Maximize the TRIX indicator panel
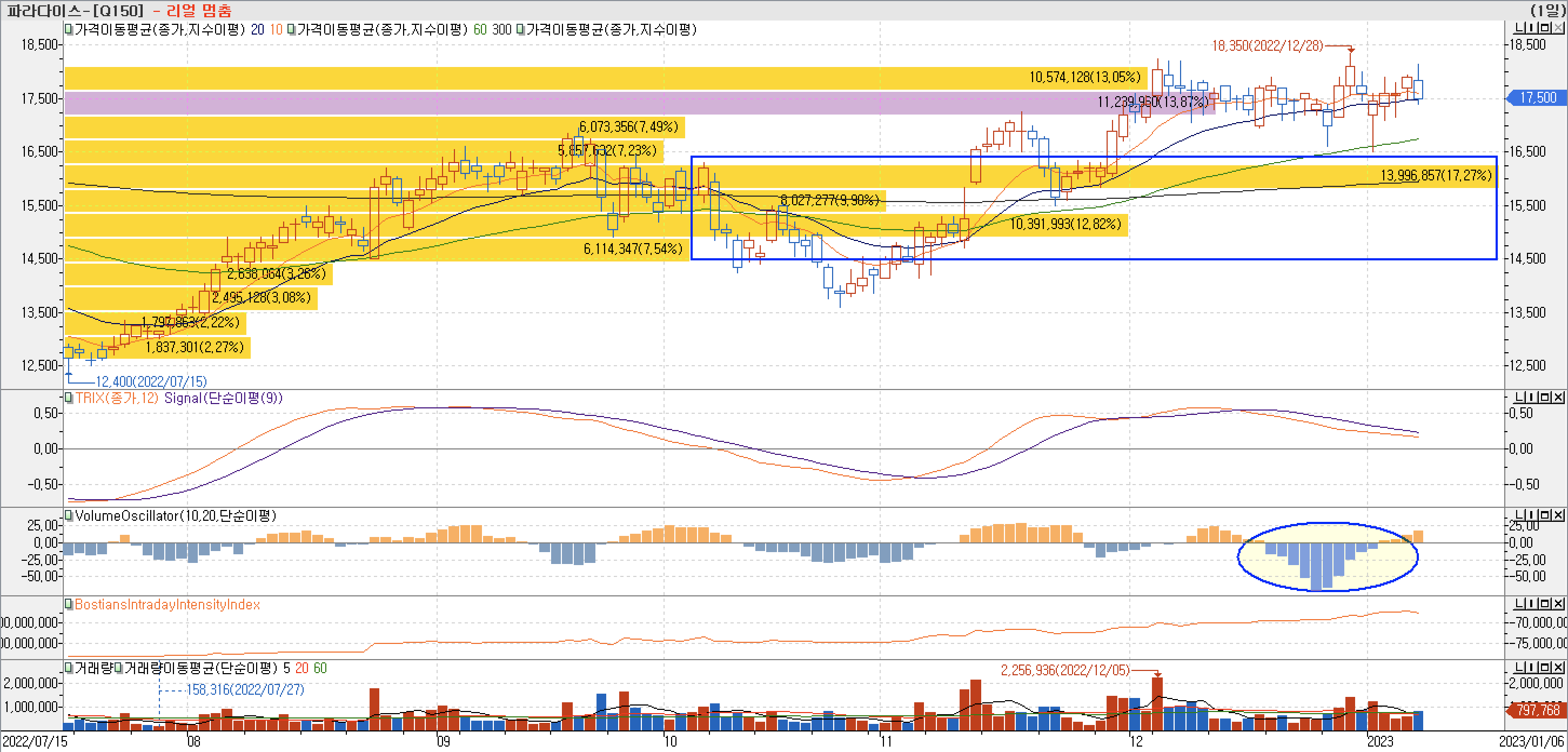 [1546, 397]
